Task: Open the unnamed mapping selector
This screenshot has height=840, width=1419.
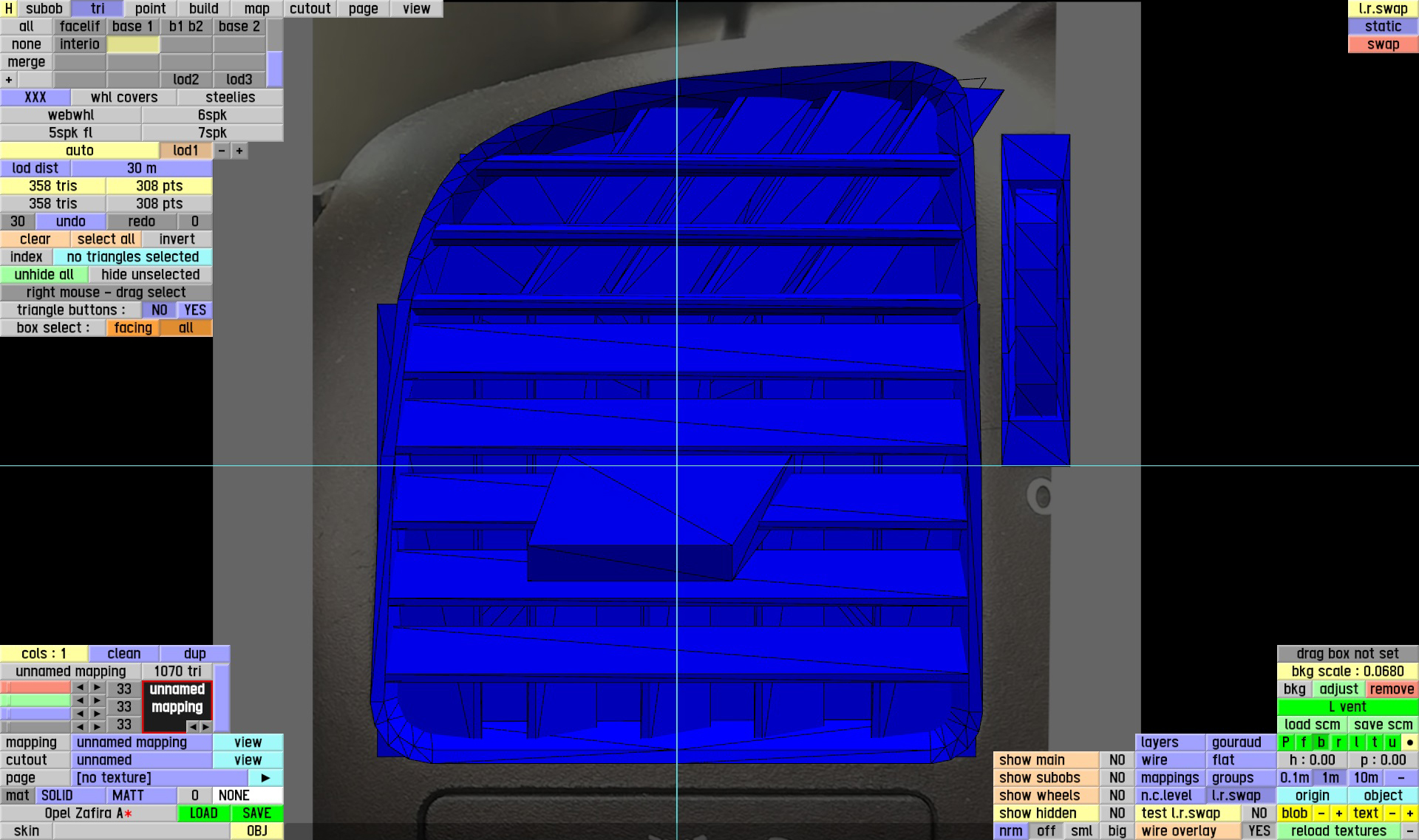Action: coord(141,742)
